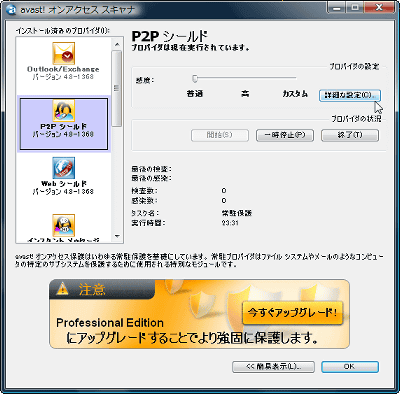400x394 pixels.
Task: Click the 普通 sensitivity label
Action: pos(195,94)
